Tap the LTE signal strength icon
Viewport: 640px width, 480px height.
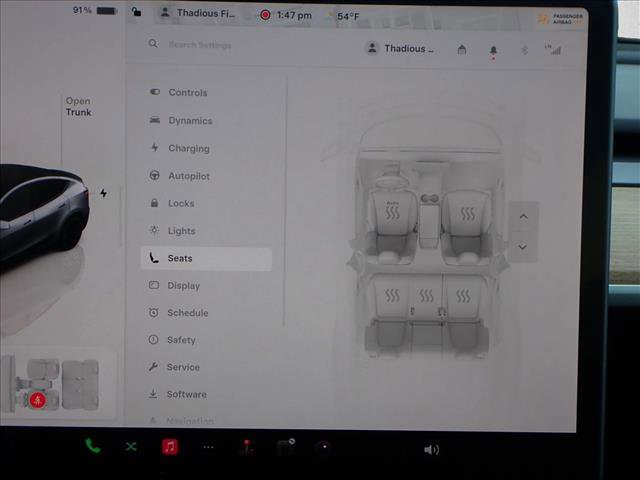[x=553, y=50]
